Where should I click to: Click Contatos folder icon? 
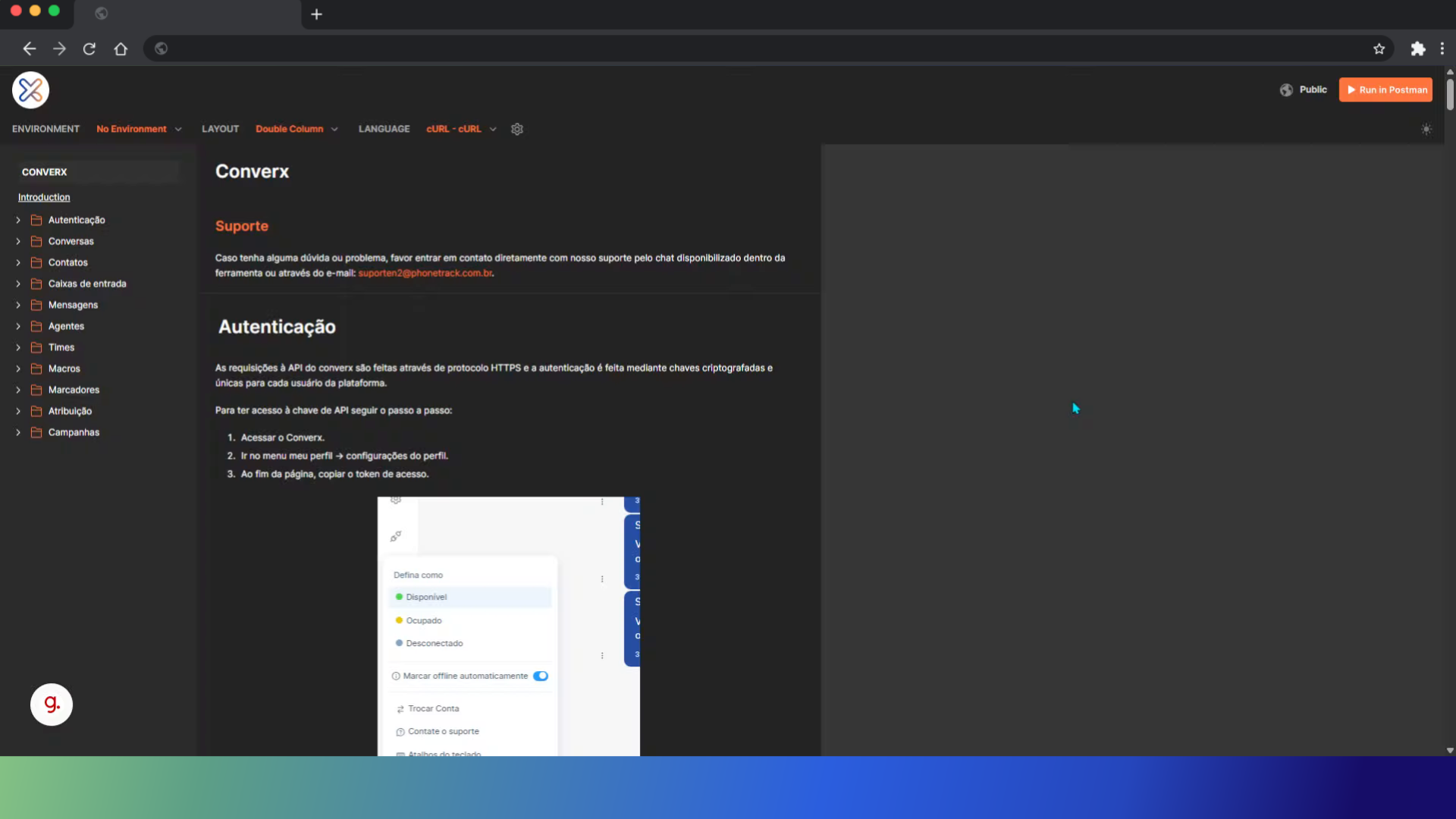click(36, 262)
